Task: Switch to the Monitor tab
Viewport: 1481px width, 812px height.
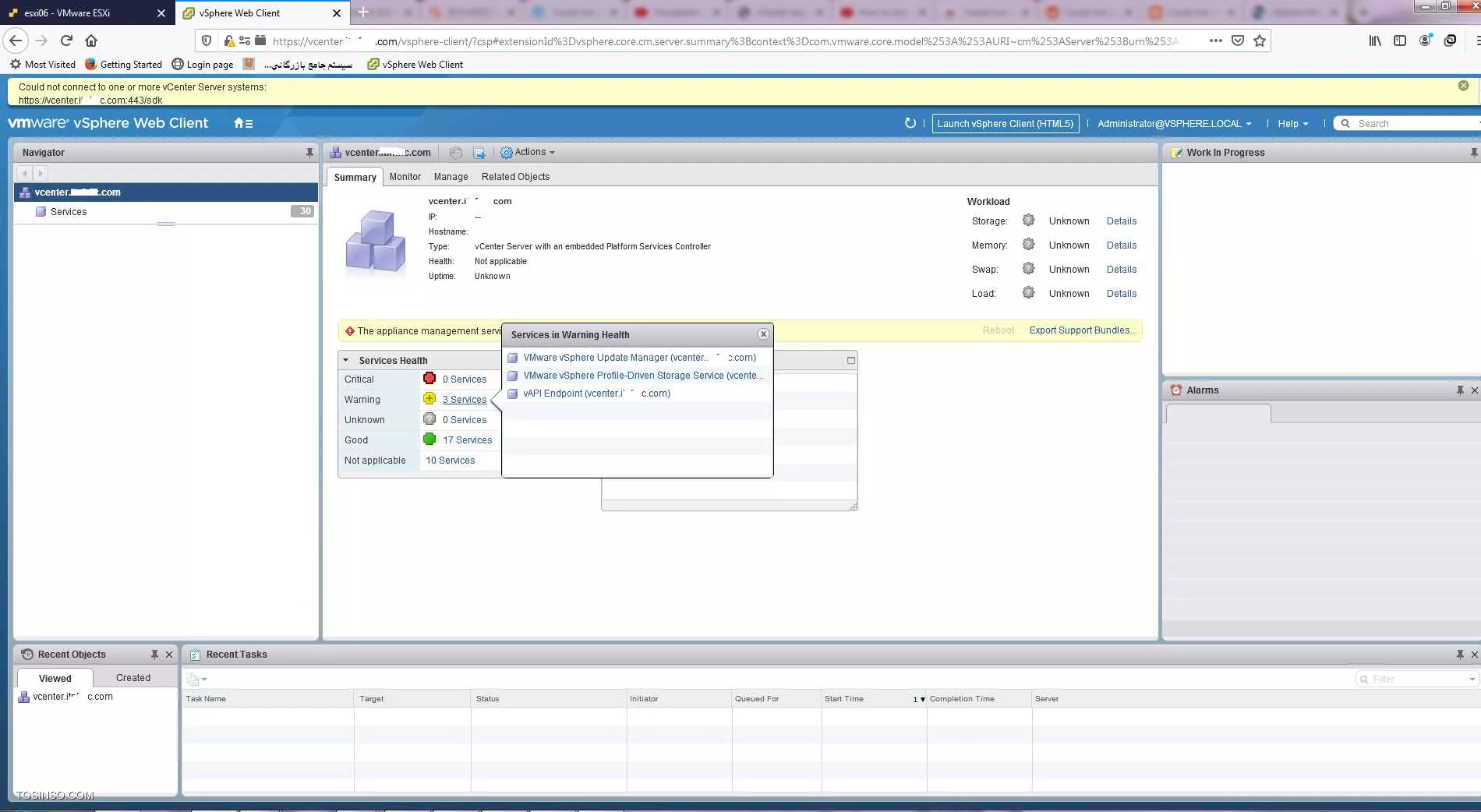Action: 405,177
